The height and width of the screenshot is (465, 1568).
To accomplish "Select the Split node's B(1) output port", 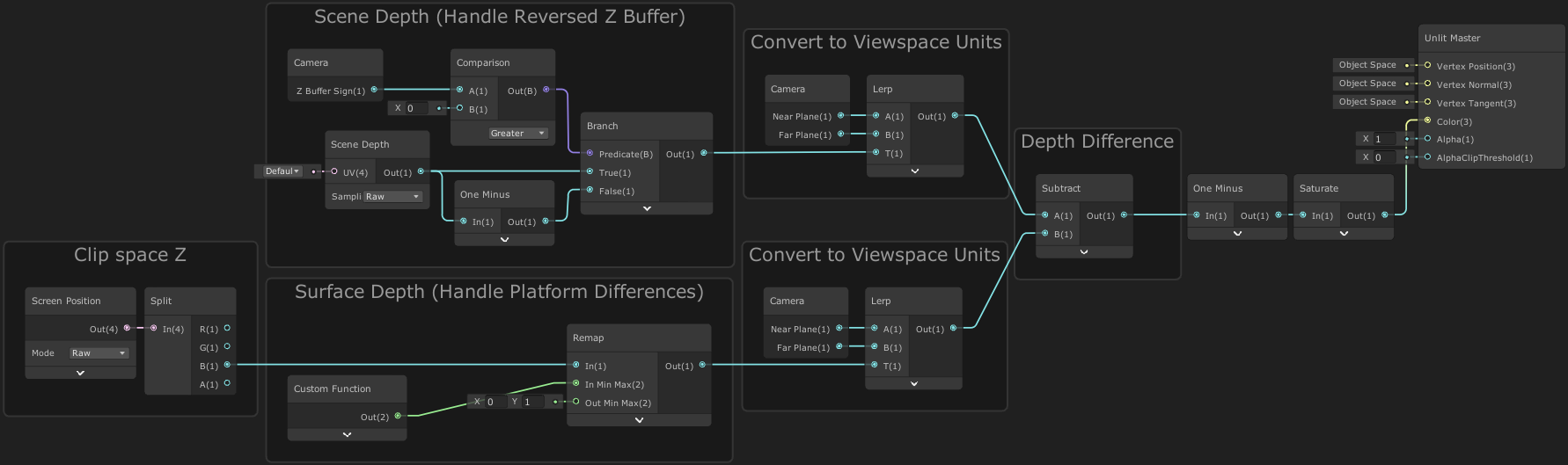I will click(x=227, y=365).
